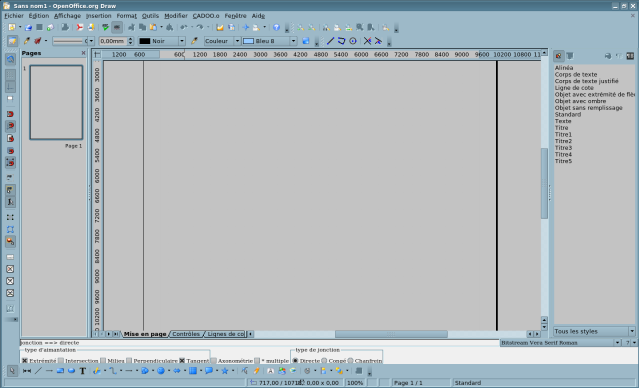Screen dimensions: 639x388
Task: Open the Fichier menu
Action: (14, 15)
